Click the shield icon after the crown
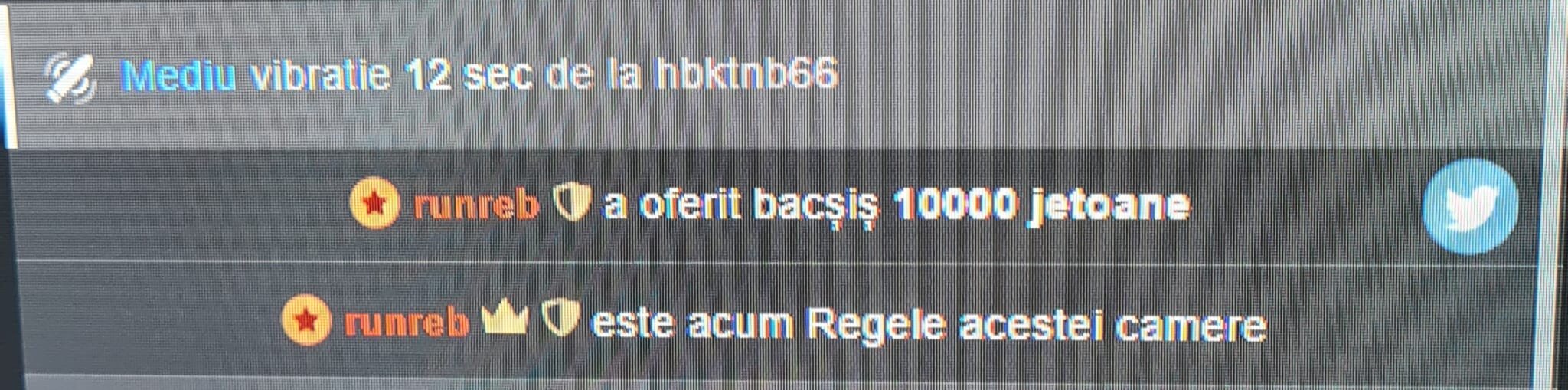Screen dimensions: 1568x390 pos(560,320)
